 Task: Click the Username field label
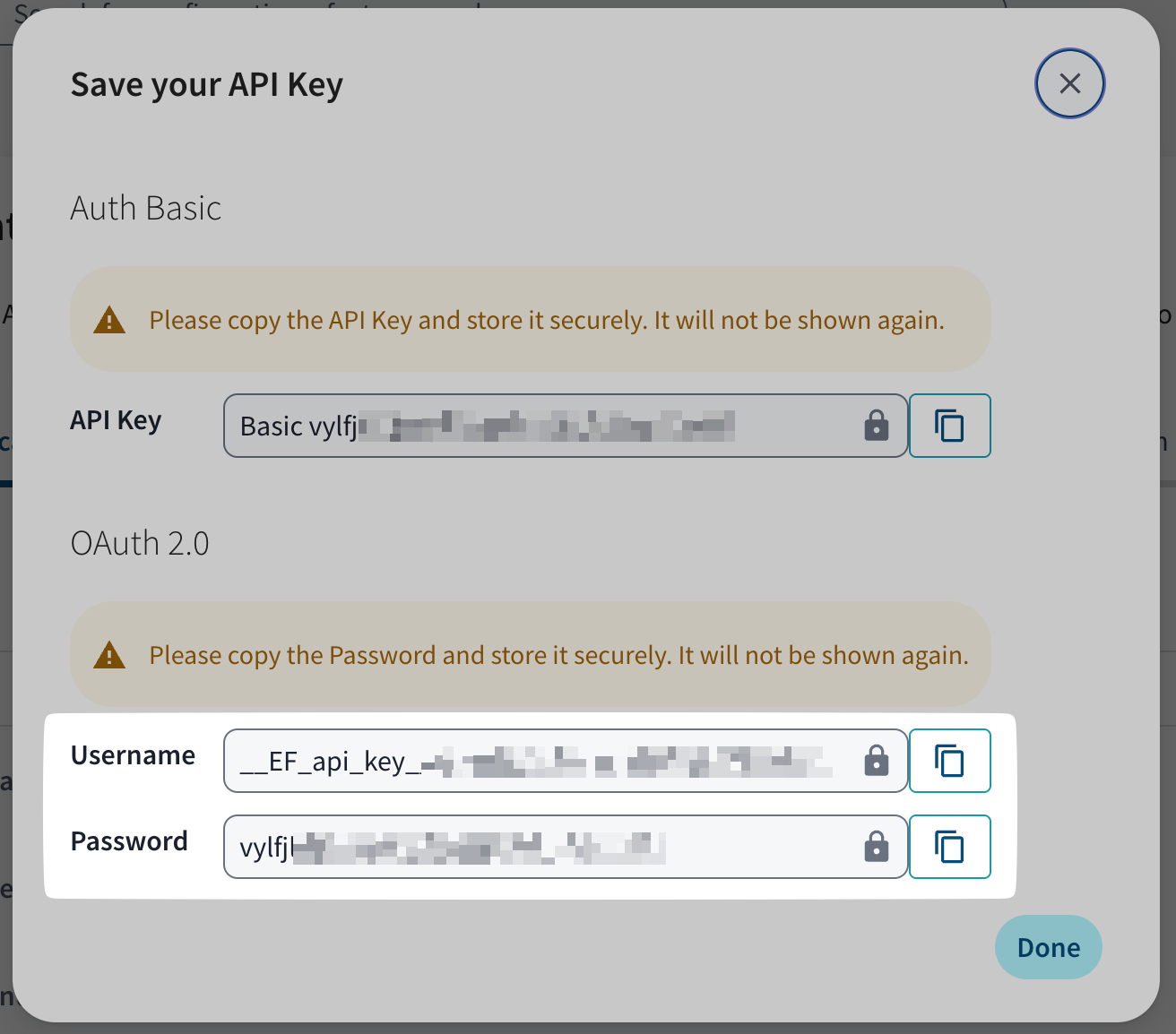coord(133,755)
